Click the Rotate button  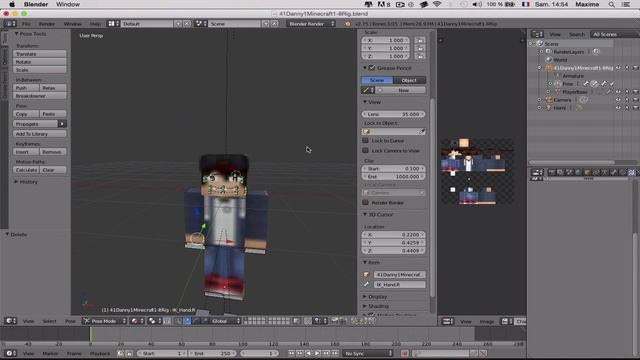[x=40, y=62]
